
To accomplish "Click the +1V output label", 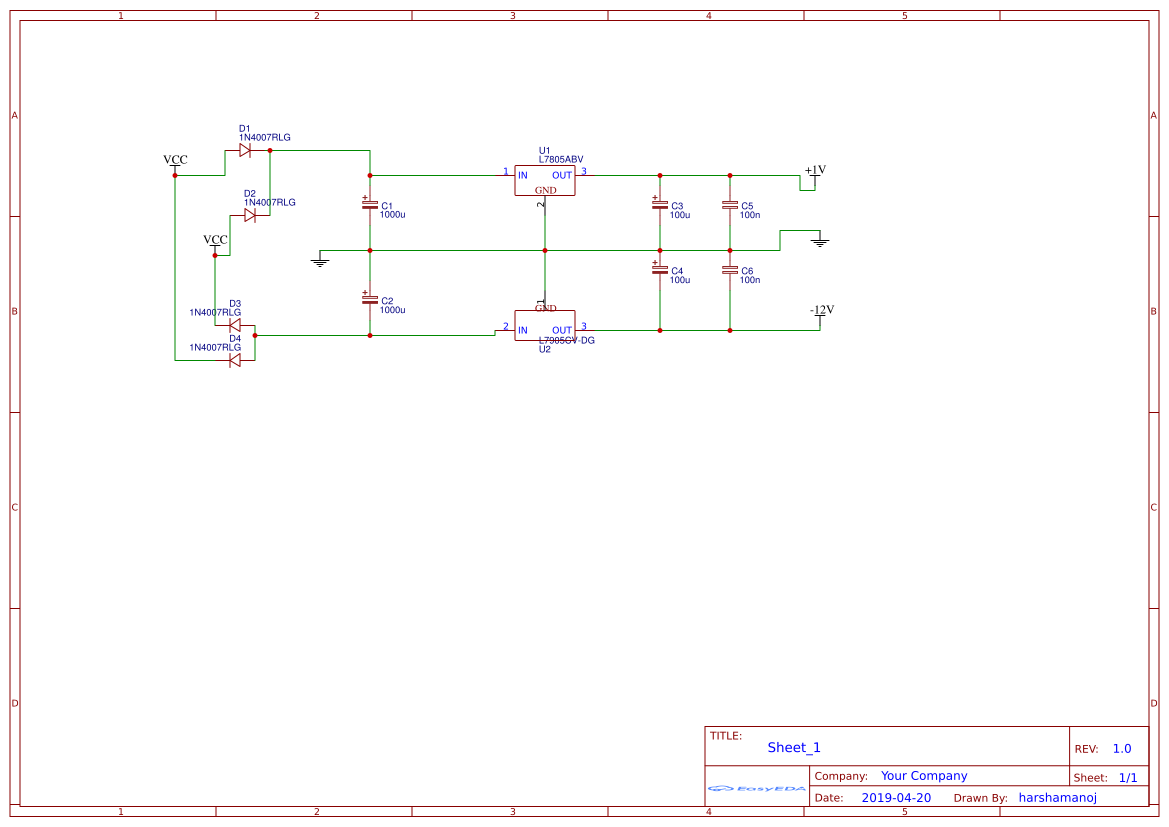I will (814, 171).
